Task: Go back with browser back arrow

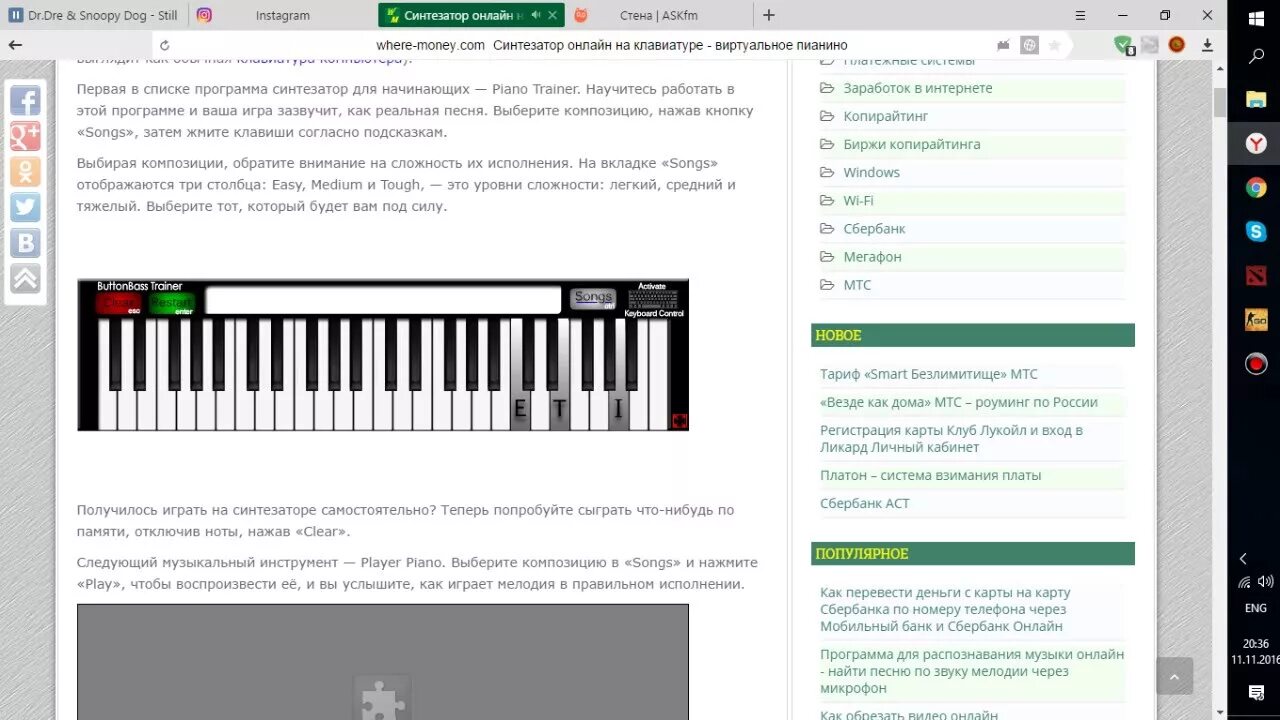Action: [x=15, y=45]
